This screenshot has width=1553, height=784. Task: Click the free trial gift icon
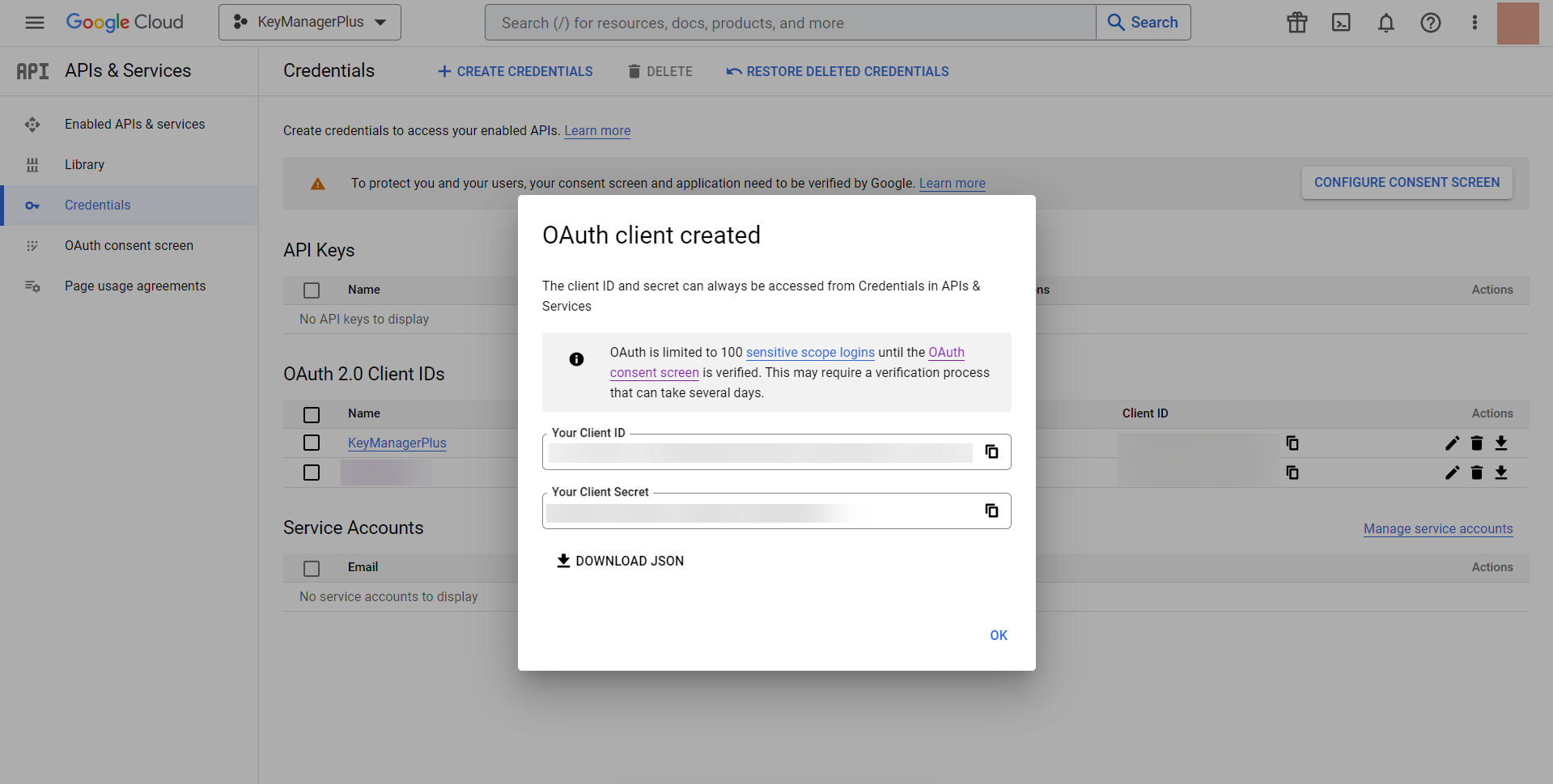(x=1296, y=22)
